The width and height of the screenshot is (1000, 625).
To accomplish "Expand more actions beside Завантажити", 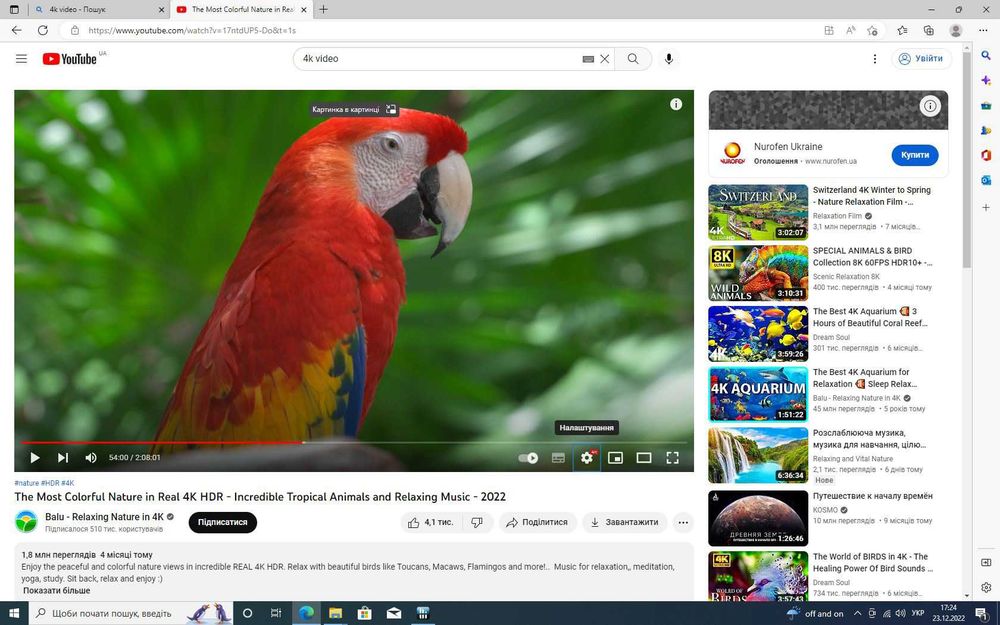I will coord(683,522).
